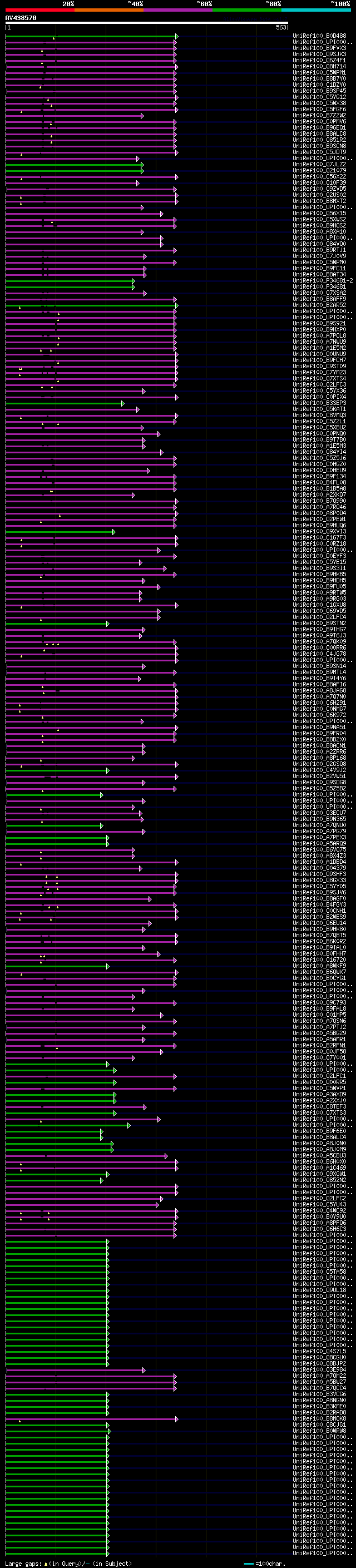This screenshot has width=356, height=1568.
Task: Select hit UniRef100_B9FVX3
Action: [x=319, y=48]
